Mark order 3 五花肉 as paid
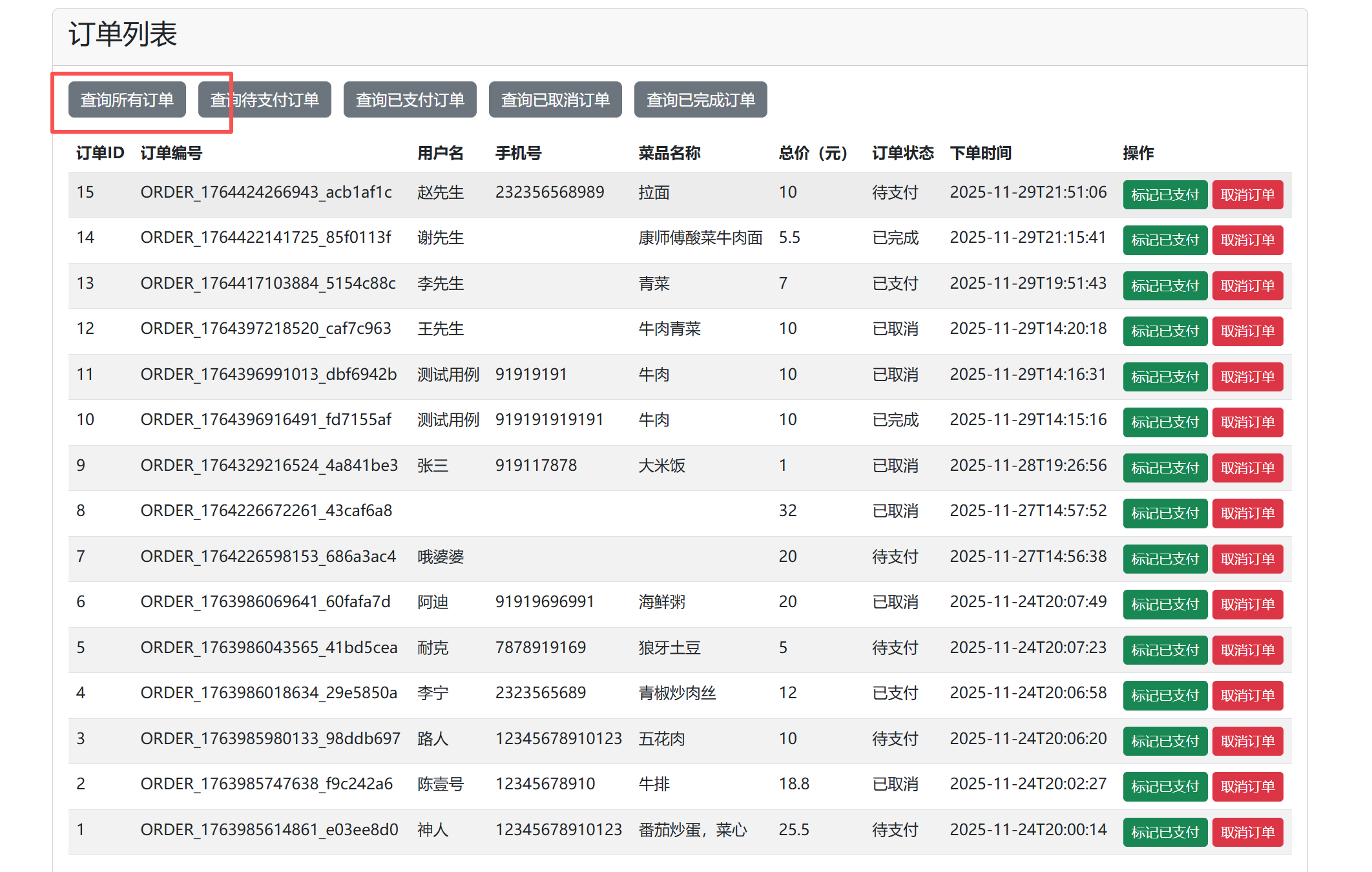1372x872 pixels. click(1165, 741)
